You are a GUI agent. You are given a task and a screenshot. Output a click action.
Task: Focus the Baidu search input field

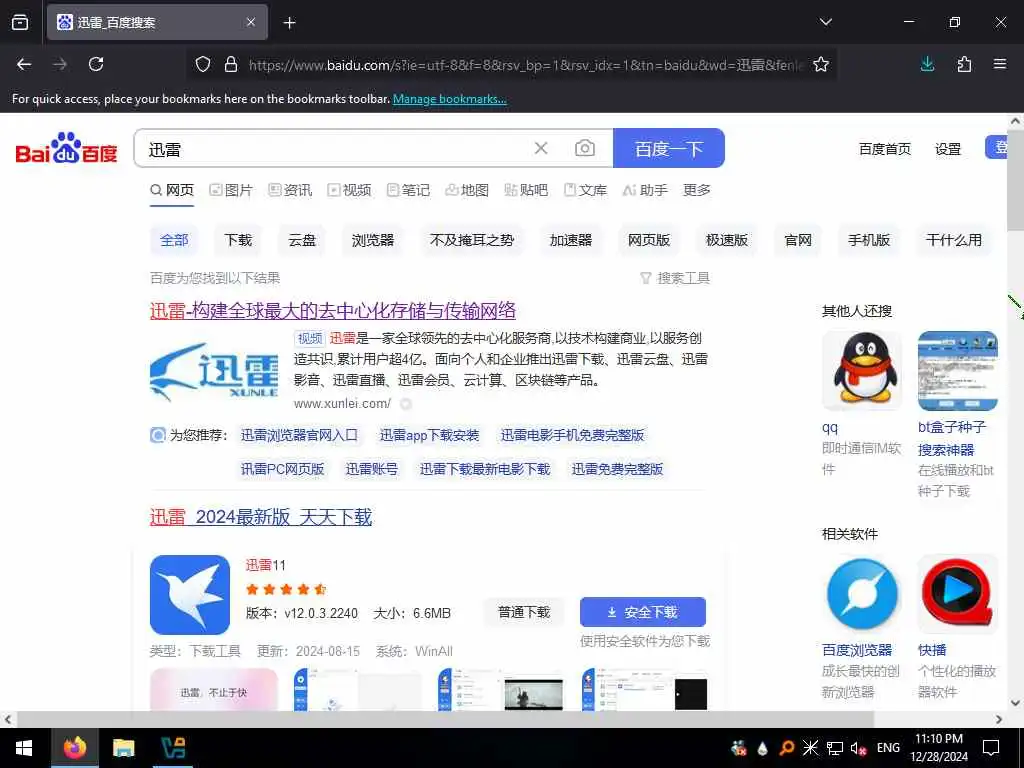333,149
